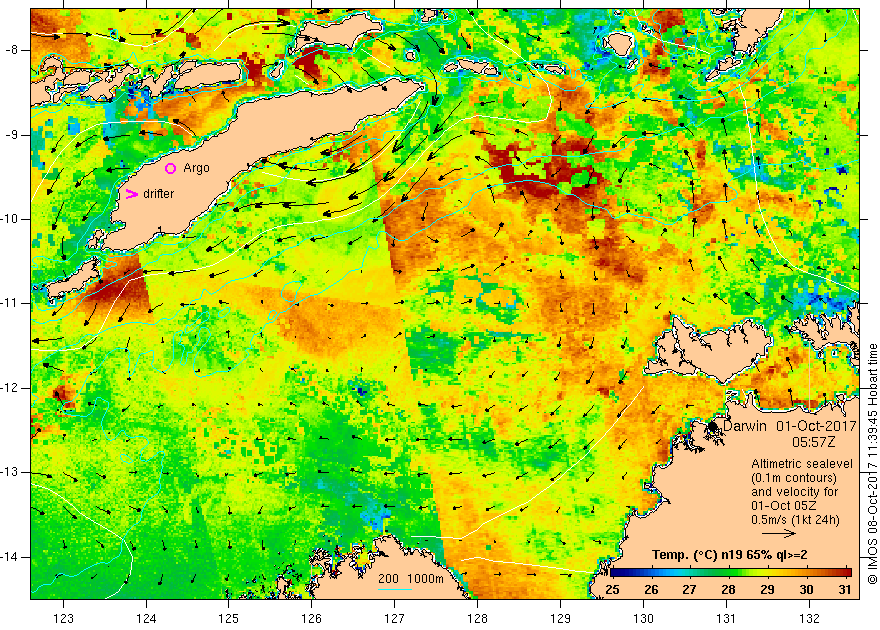Viewport: 880px width, 630px height.
Task: Click the cyan 200 m depth legend line
Action: pos(395,589)
